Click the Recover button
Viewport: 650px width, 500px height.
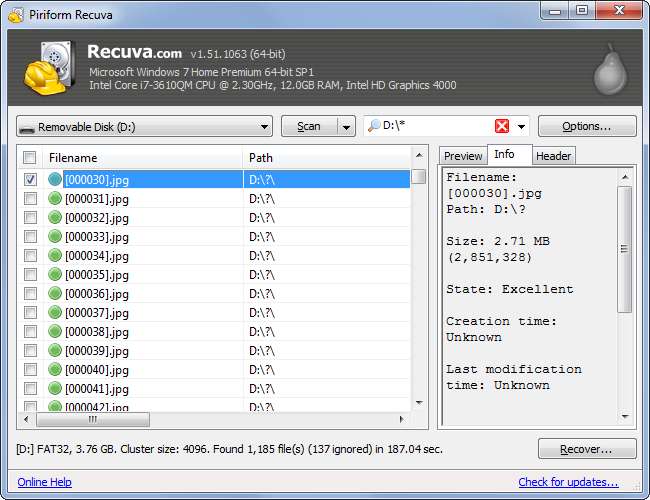point(587,449)
